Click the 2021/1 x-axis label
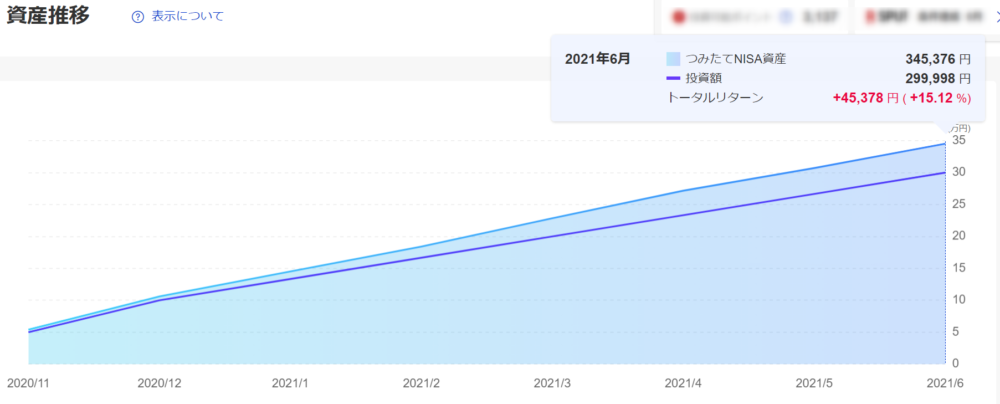 (x=290, y=383)
